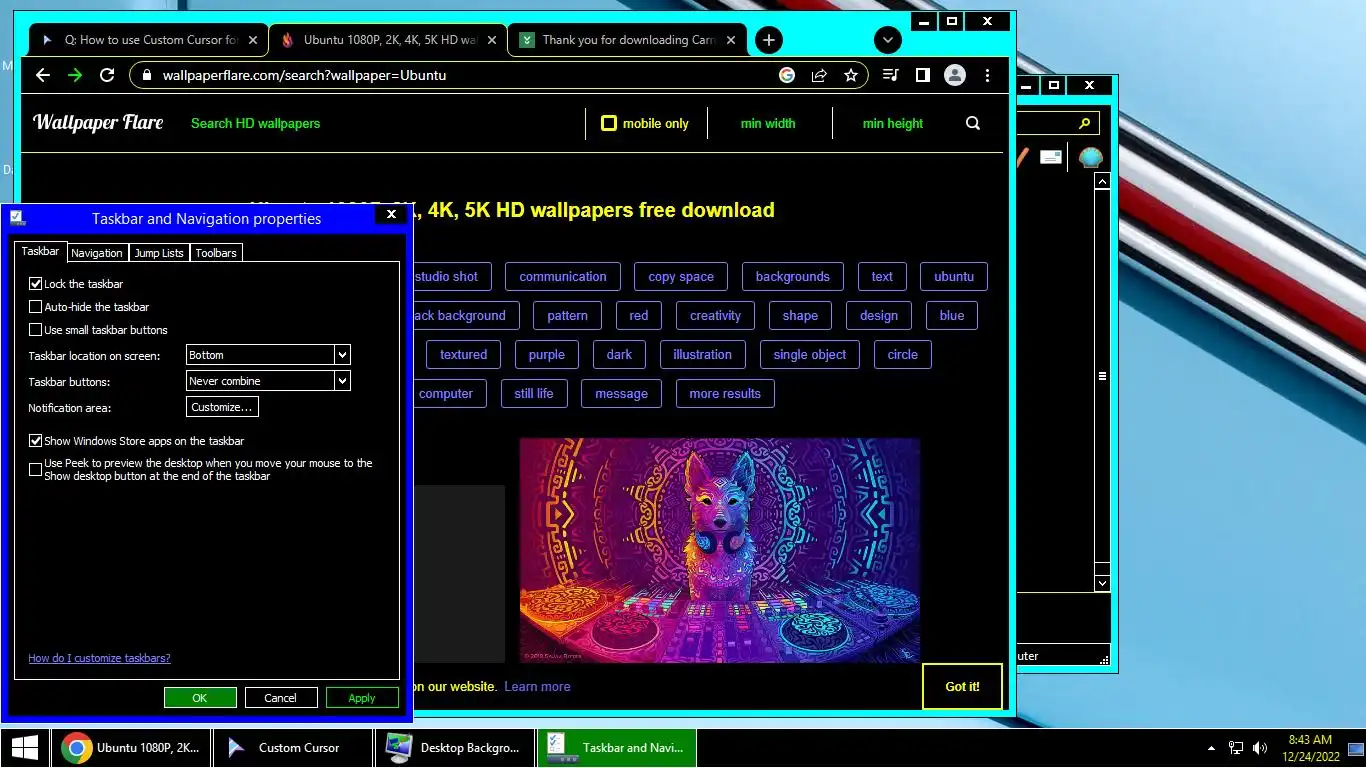Image resolution: width=1366 pixels, height=768 pixels.
Task: Open the Windows Start button
Action: pos(24,748)
